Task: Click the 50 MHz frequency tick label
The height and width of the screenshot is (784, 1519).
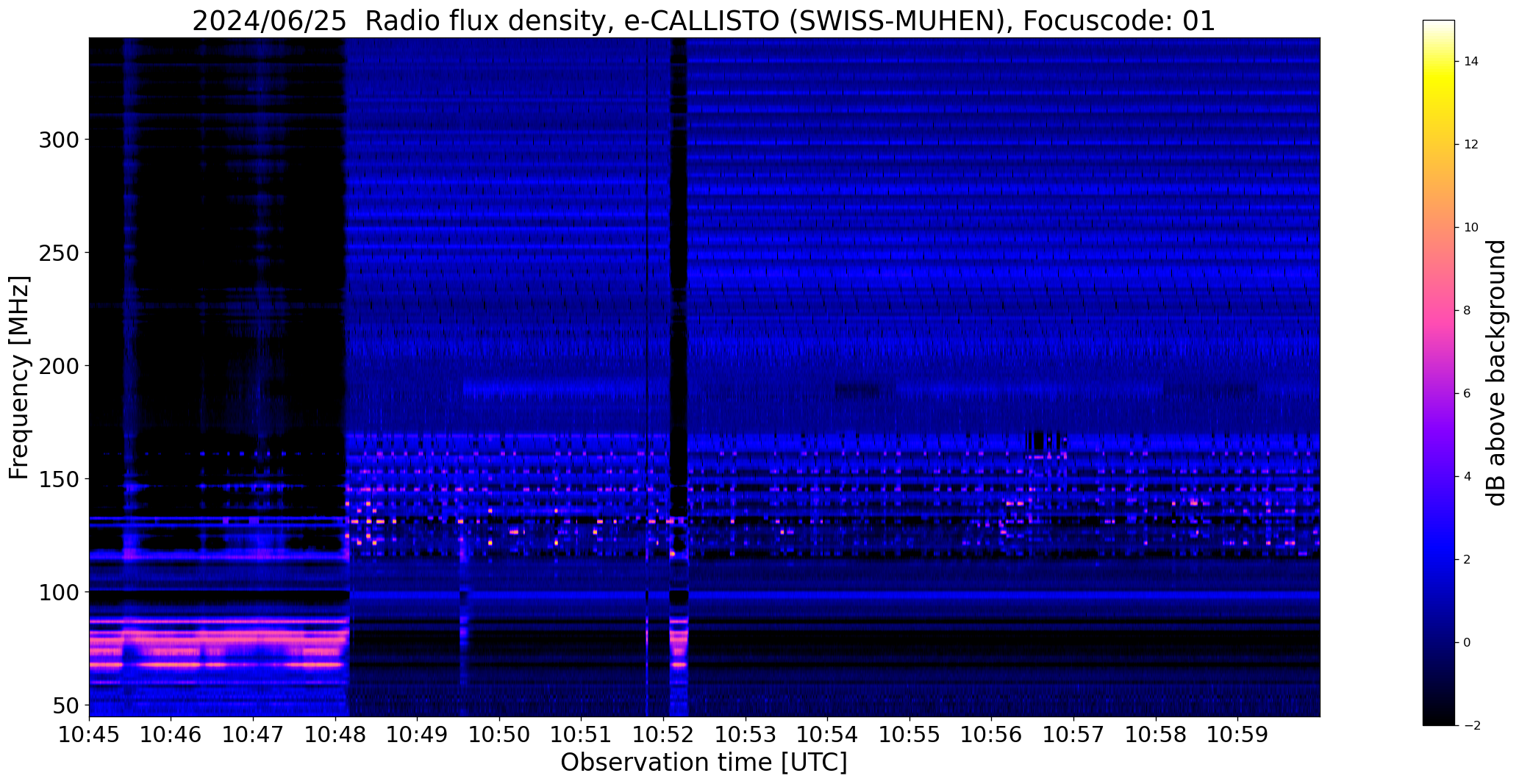Action: [66, 705]
